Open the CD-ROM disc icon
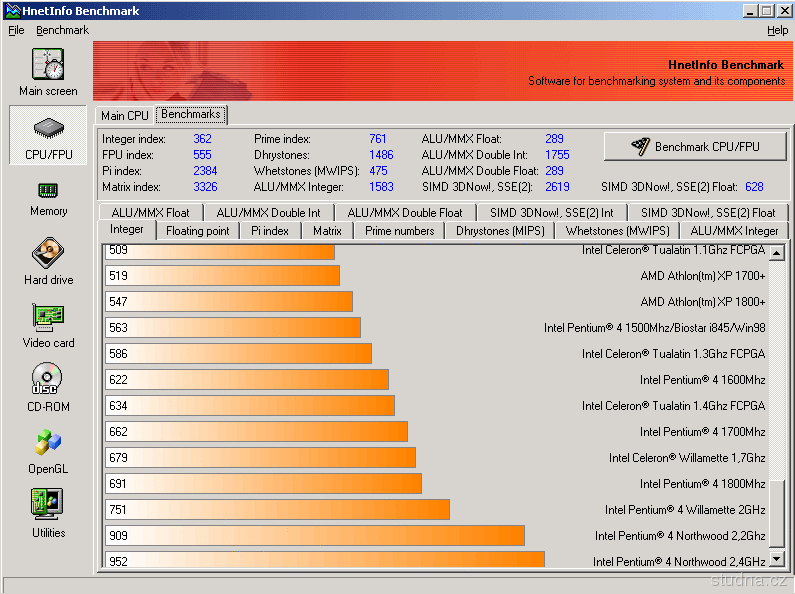This screenshot has width=795, height=594. (x=47, y=380)
